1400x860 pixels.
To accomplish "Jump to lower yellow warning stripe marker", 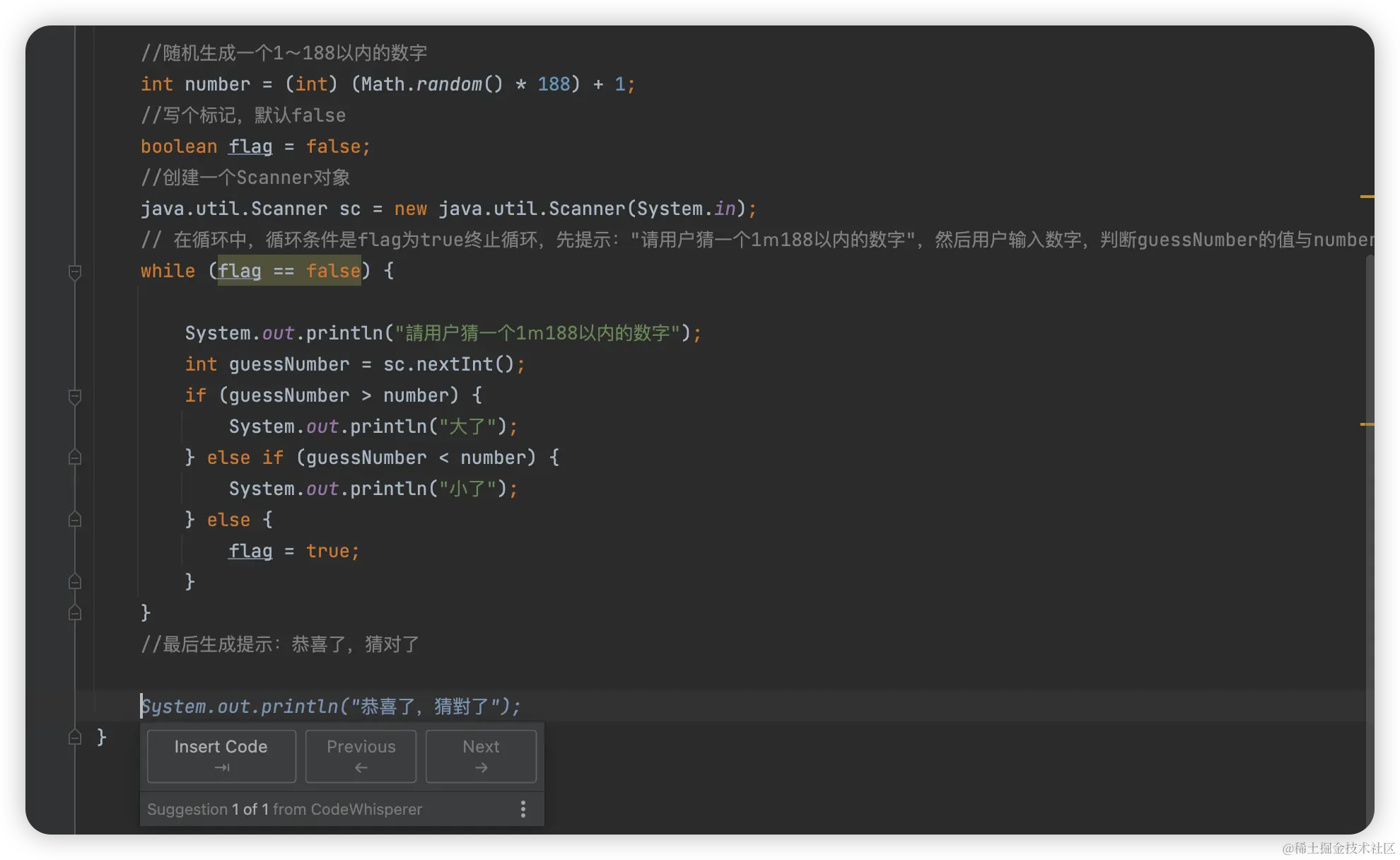I will pos(1367,424).
